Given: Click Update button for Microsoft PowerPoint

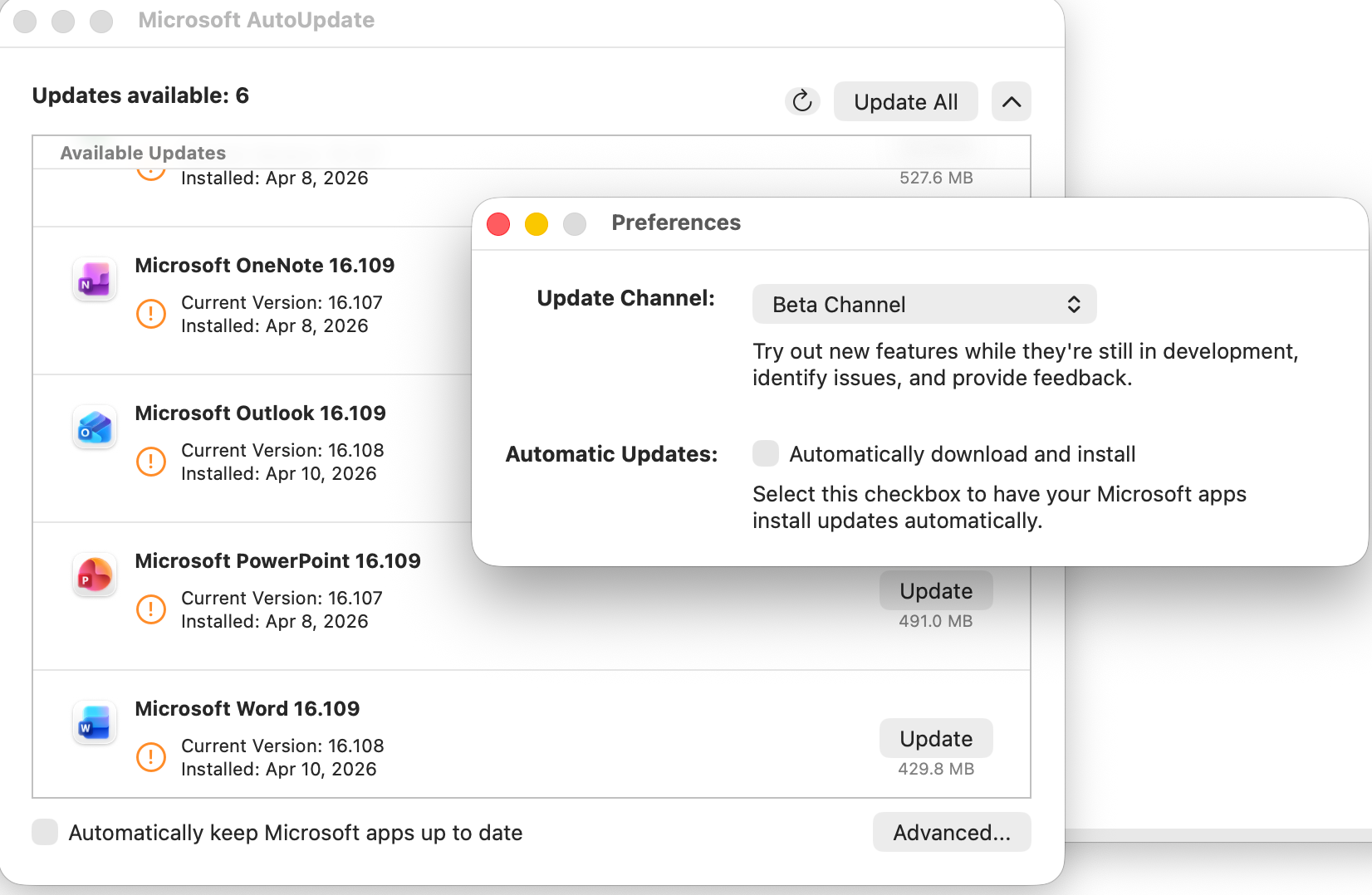Looking at the screenshot, I should click(936, 590).
